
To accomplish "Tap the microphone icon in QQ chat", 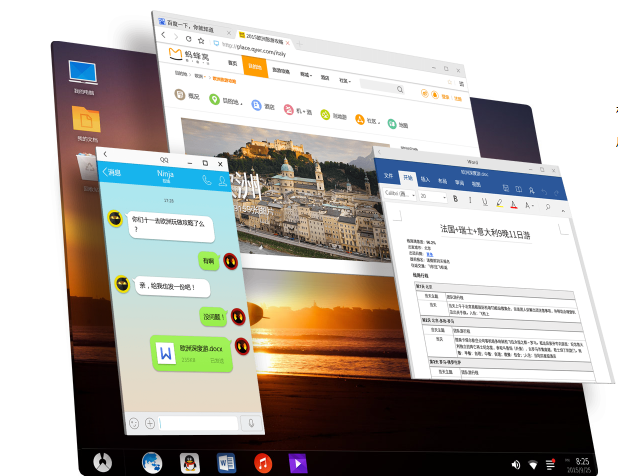I will point(251,423).
